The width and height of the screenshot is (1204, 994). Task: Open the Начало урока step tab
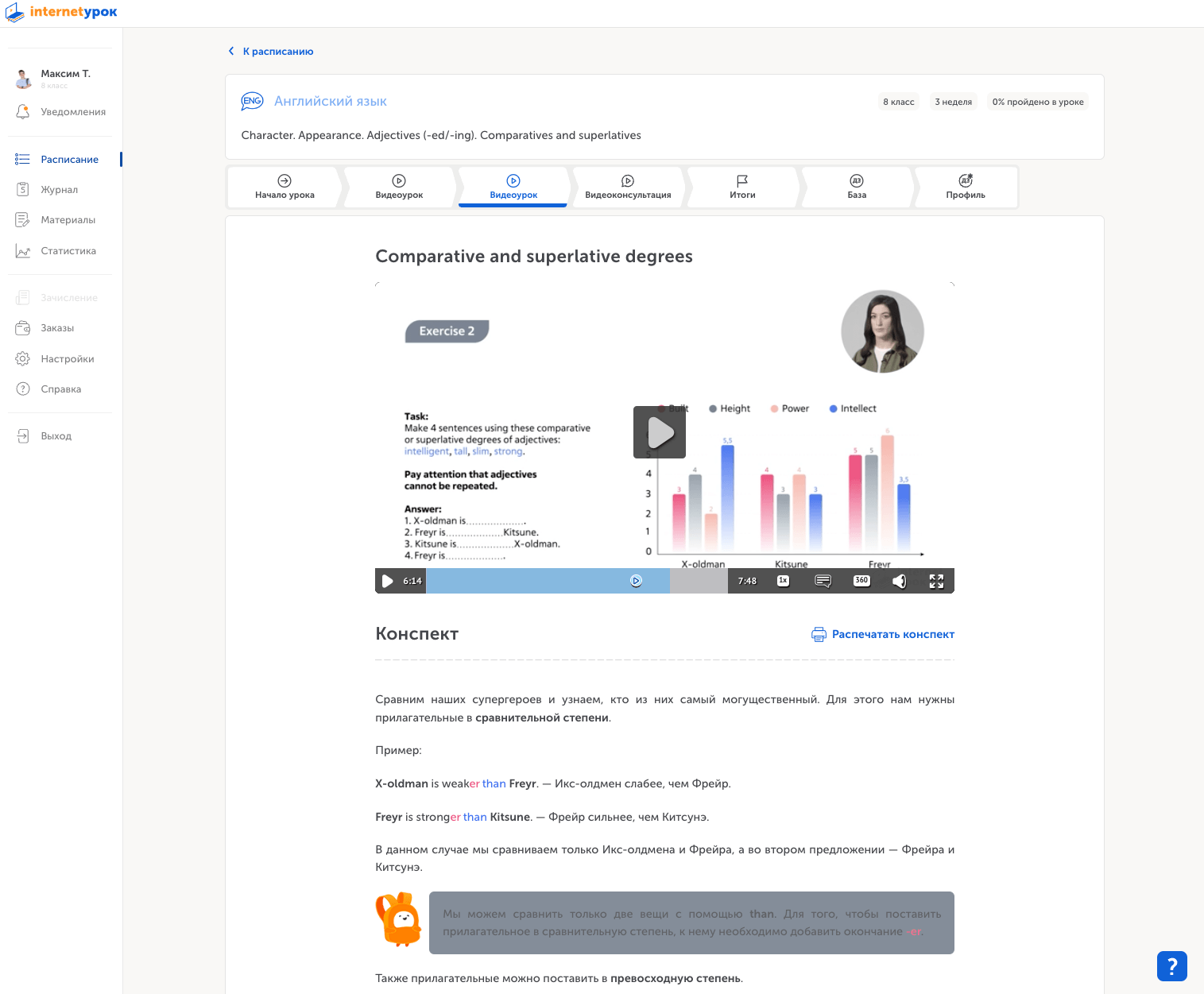[x=285, y=188]
